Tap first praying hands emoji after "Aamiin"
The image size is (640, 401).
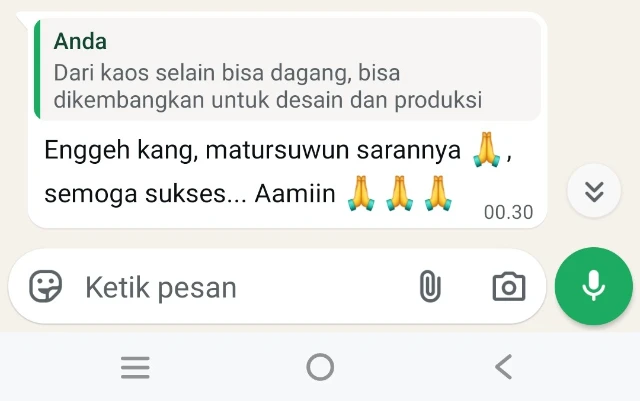pyautogui.click(x=361, y=193)
